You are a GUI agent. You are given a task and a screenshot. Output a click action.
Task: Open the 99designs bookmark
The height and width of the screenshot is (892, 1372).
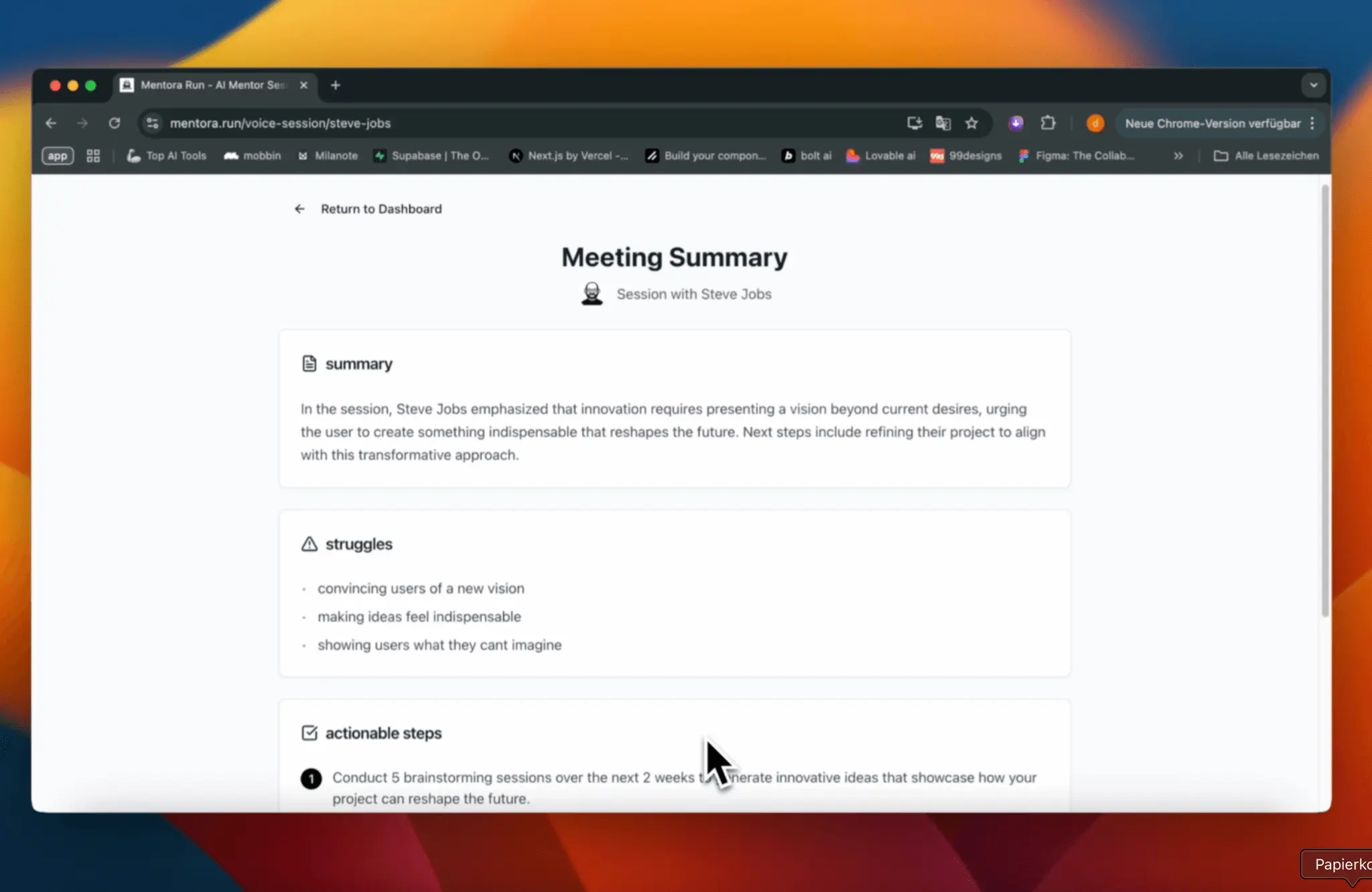966,155
